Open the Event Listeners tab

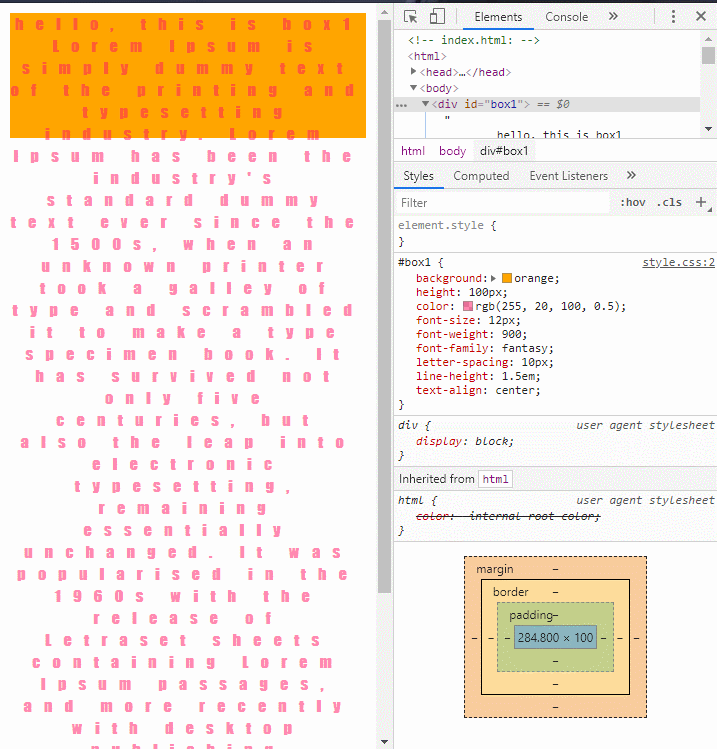point(568,176)
